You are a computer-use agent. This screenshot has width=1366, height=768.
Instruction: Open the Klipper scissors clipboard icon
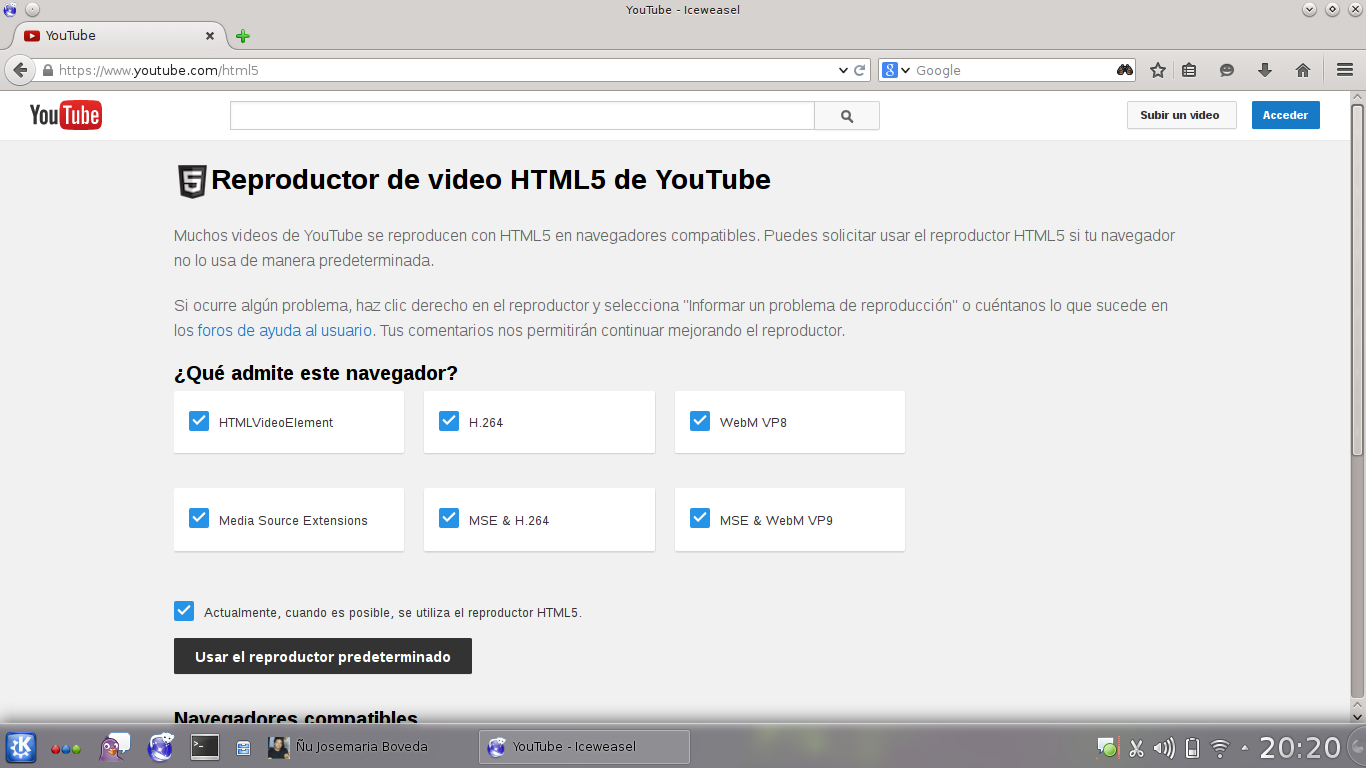(1137, 748)
